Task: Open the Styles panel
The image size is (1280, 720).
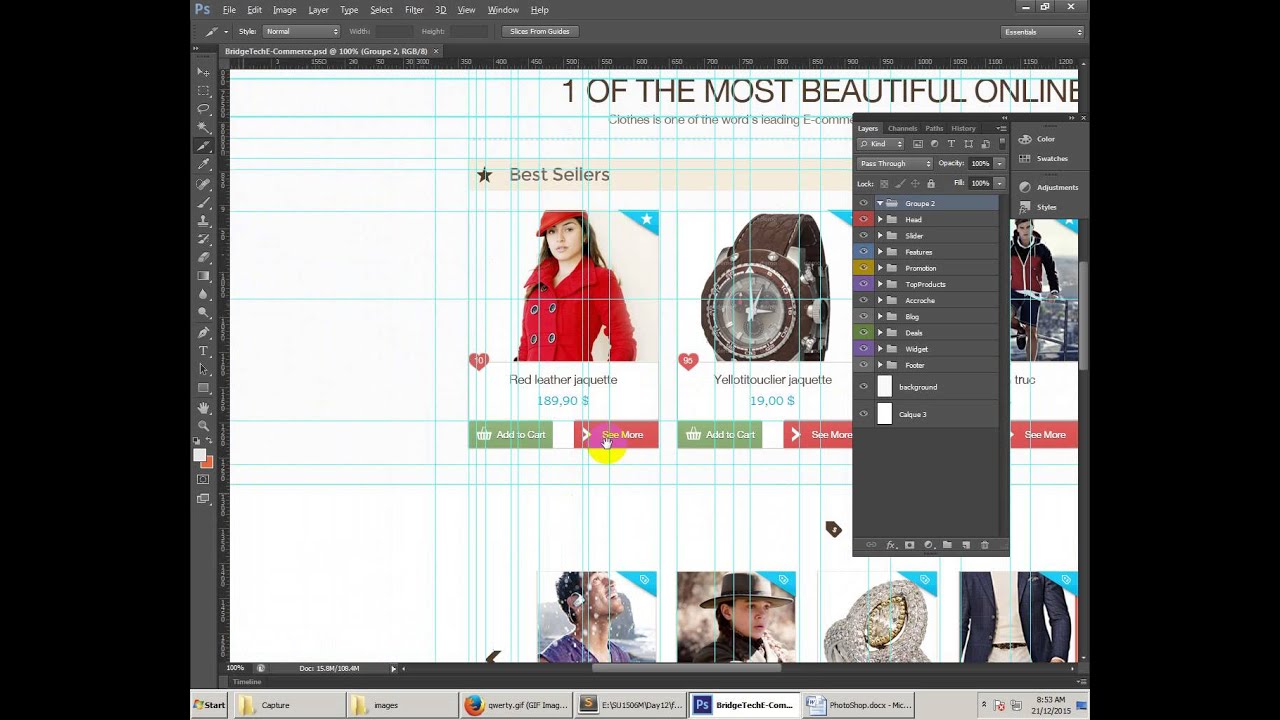Action: pyautogui.click(x=1037, y=207)
